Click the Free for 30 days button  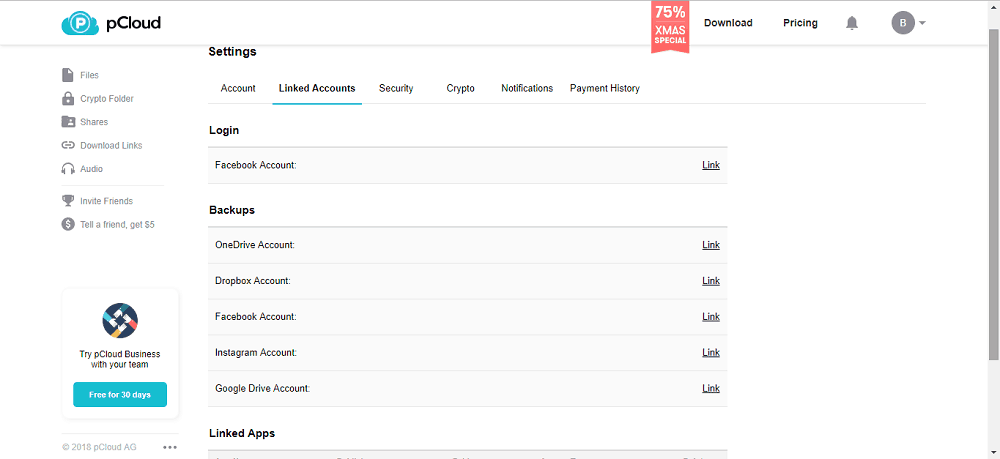pos(120,395)
